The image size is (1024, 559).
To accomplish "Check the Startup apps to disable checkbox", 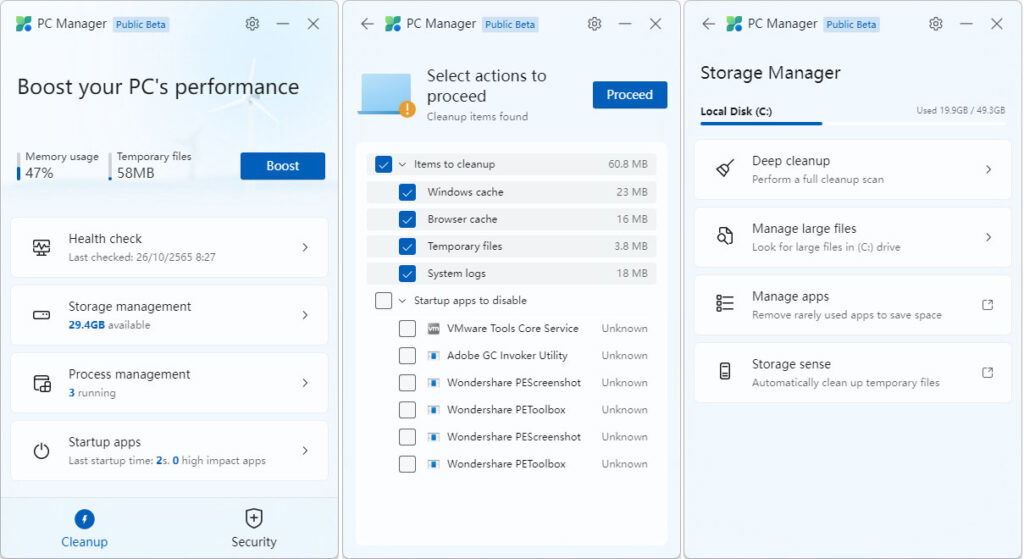I will pos(383,300).
